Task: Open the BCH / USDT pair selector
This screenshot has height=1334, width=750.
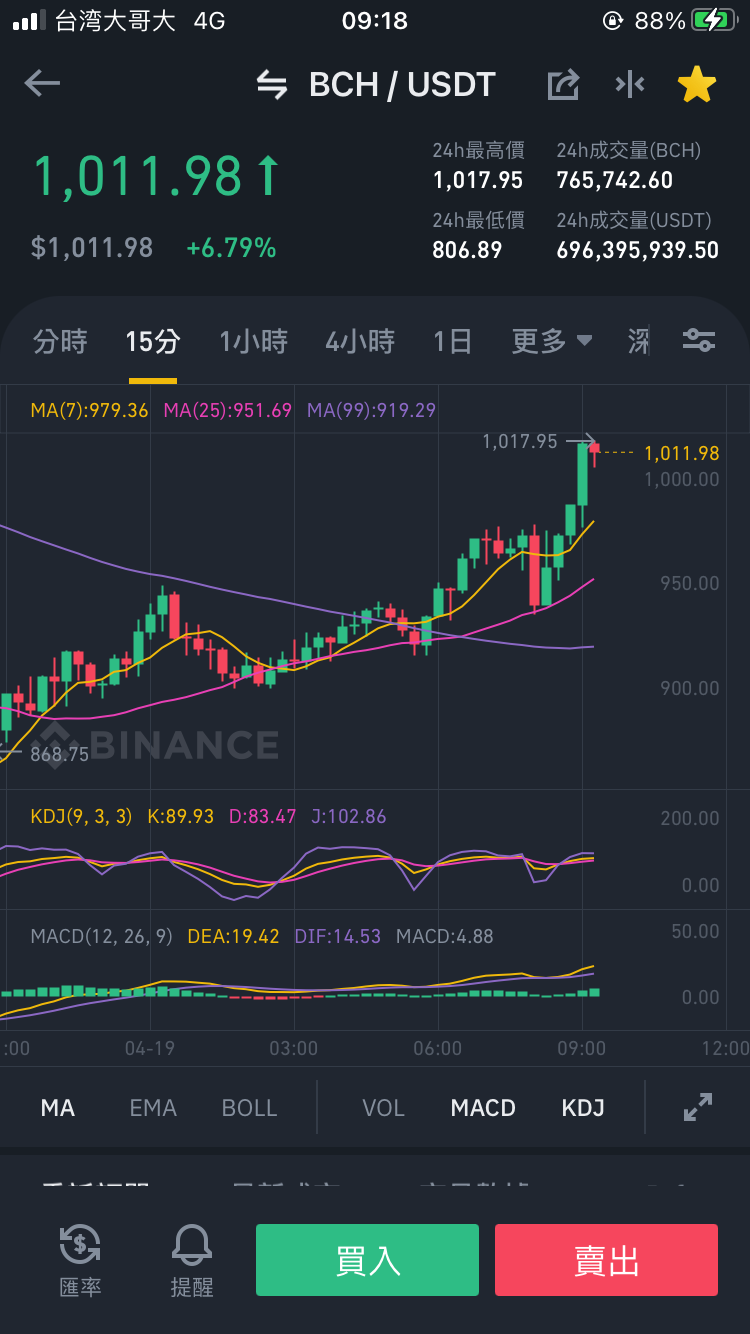Action: click(402, 85)
